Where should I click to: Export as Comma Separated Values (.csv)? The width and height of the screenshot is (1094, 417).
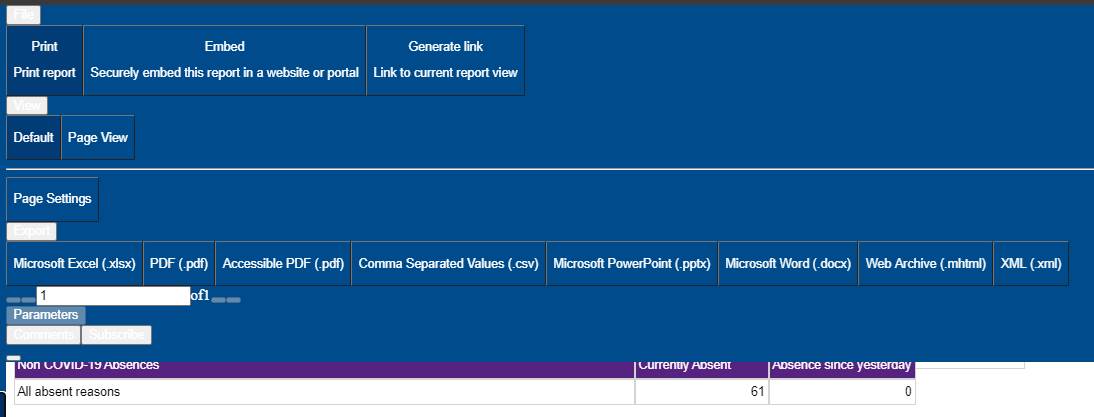pyautogui.click(x=449, y=264)
